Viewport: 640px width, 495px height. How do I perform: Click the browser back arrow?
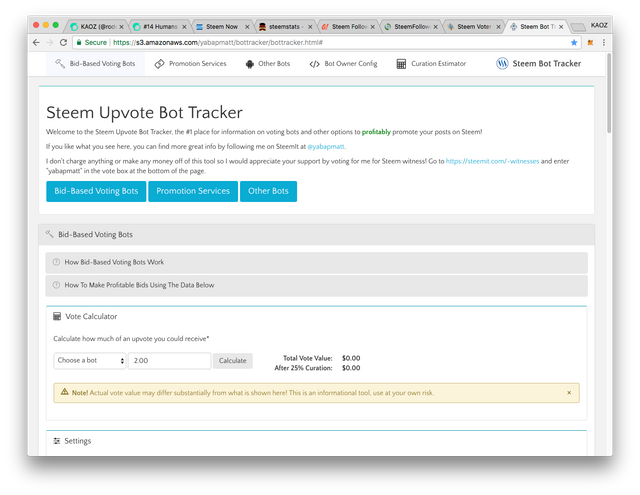coord(36,42)
